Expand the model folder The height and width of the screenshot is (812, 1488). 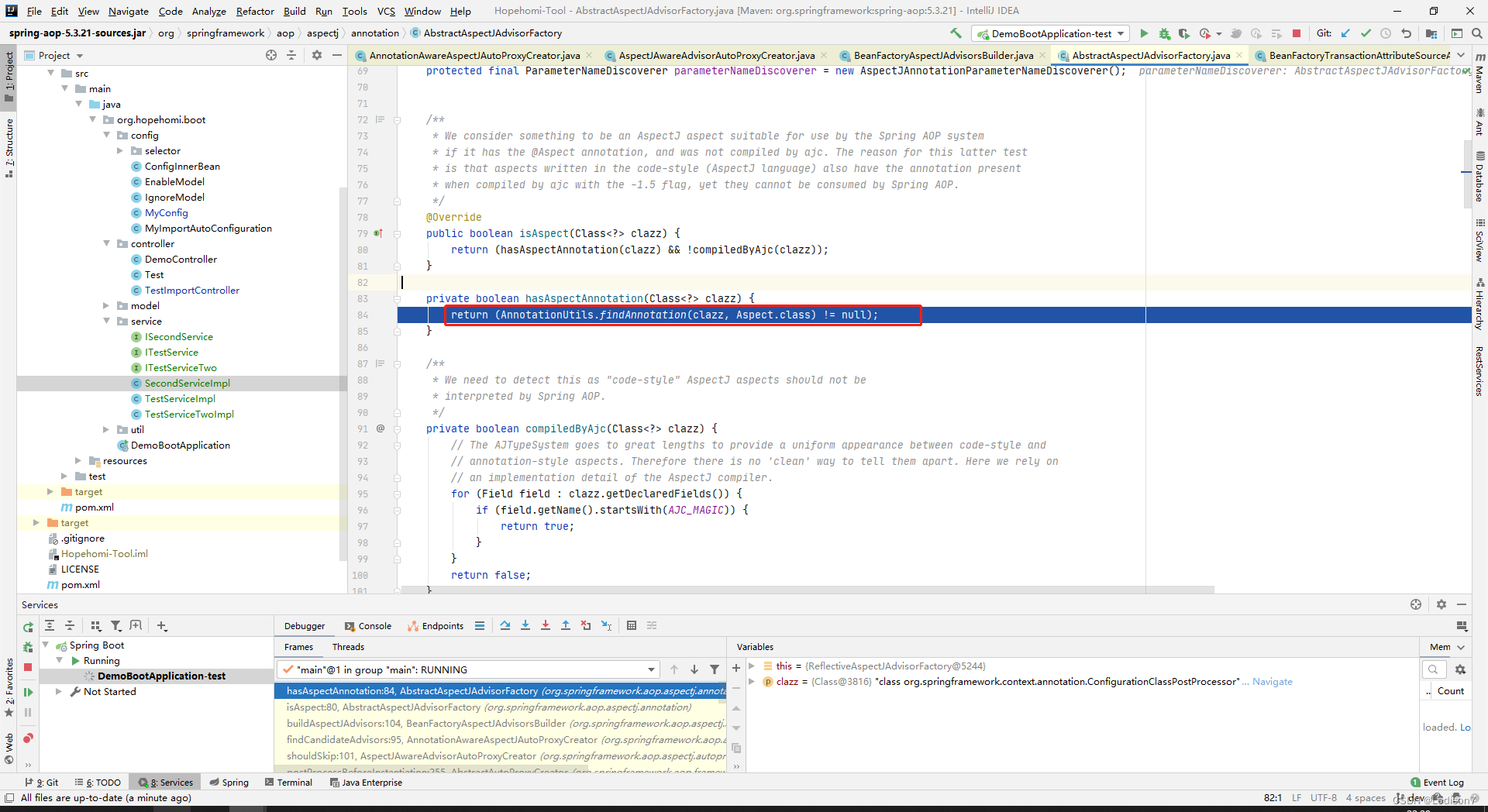107,306
